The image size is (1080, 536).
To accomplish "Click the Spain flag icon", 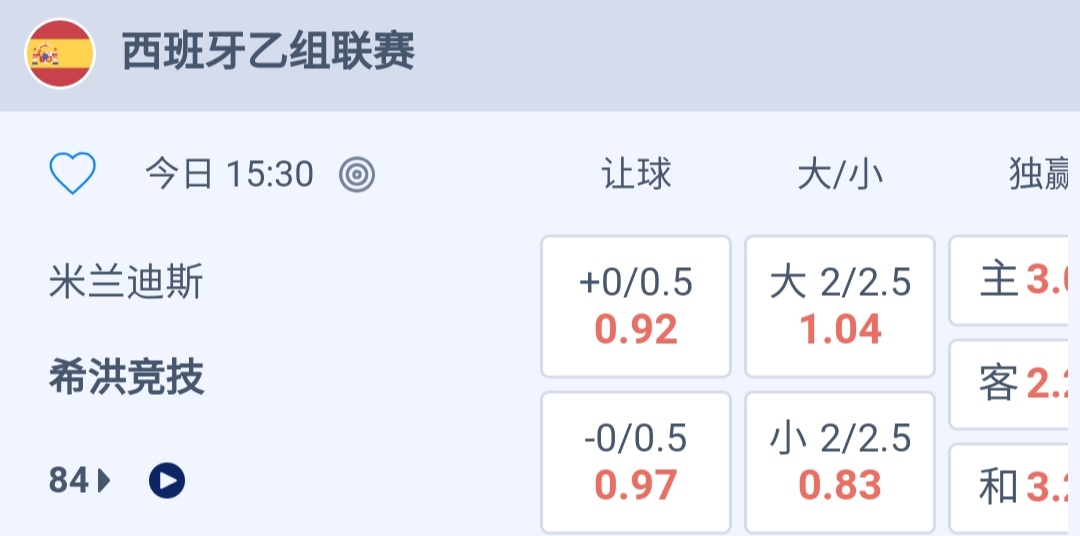I will click(x=60, y=54).
